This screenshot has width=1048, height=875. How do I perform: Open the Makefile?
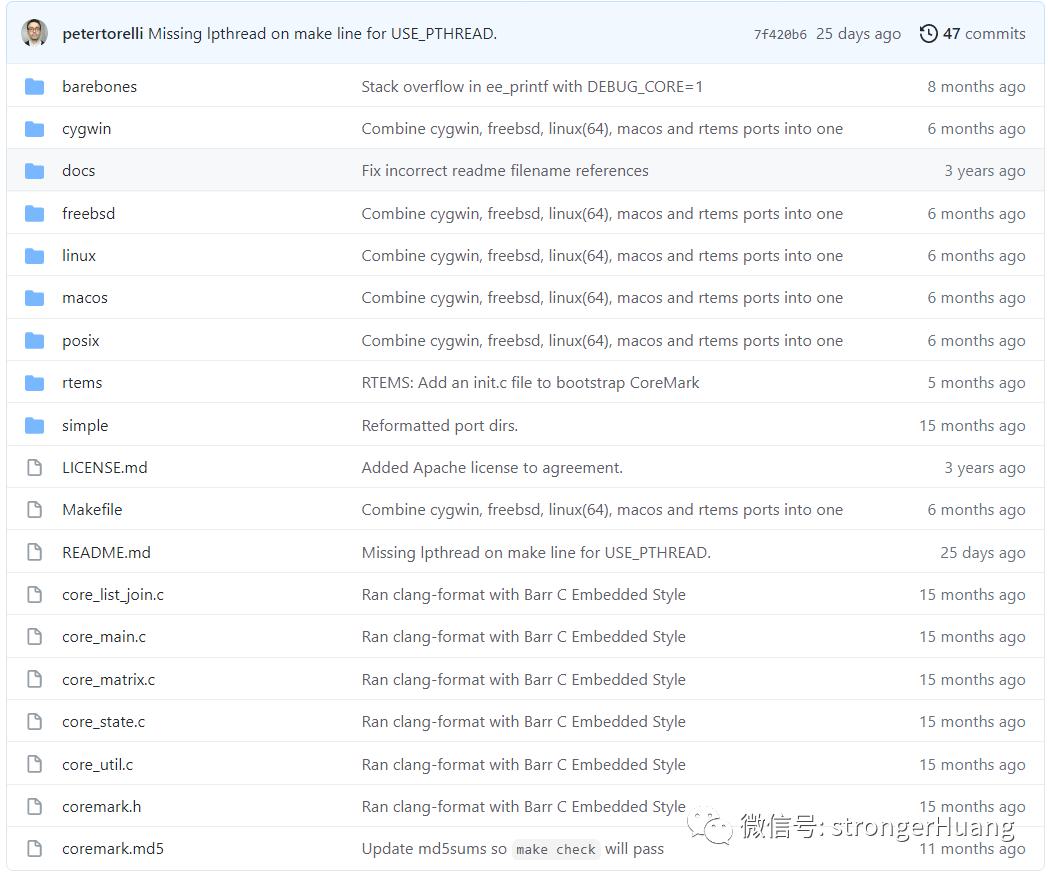pyautogui.click(x=92, y=509)
